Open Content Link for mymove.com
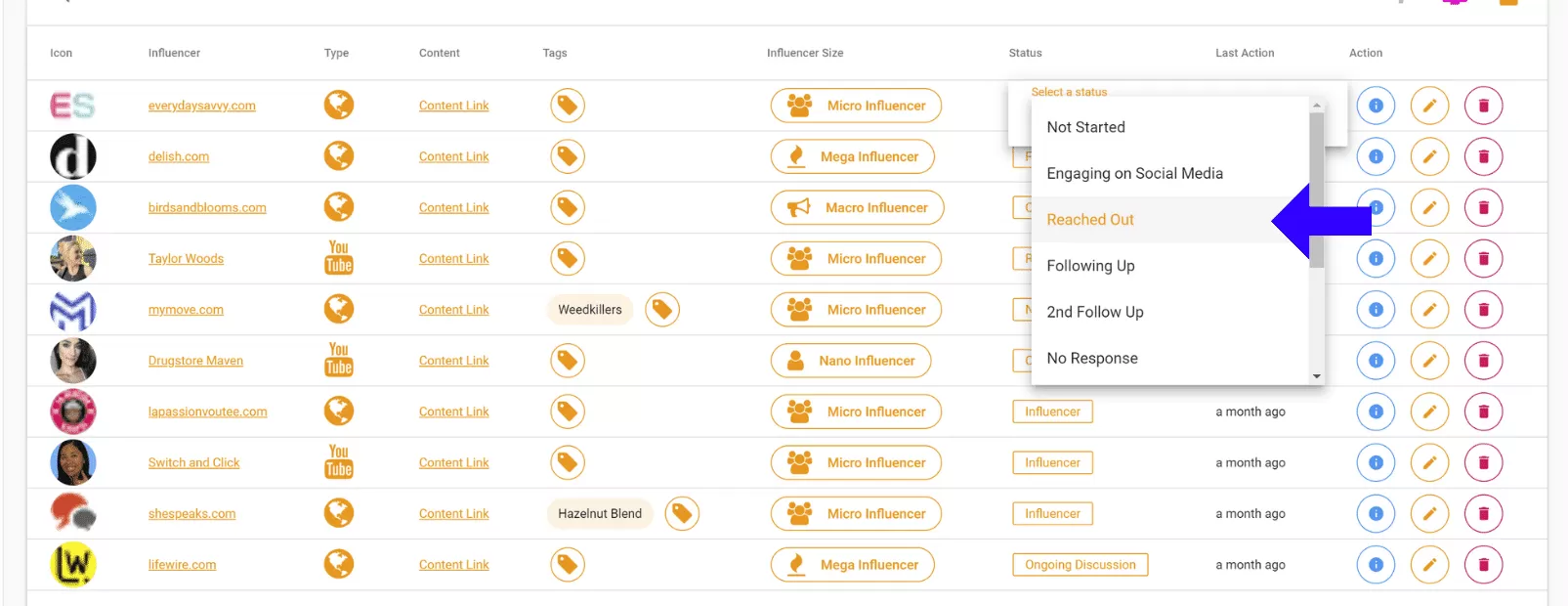Image resolution: width=1568 pixels, height=606 pixels. point(454,310)
